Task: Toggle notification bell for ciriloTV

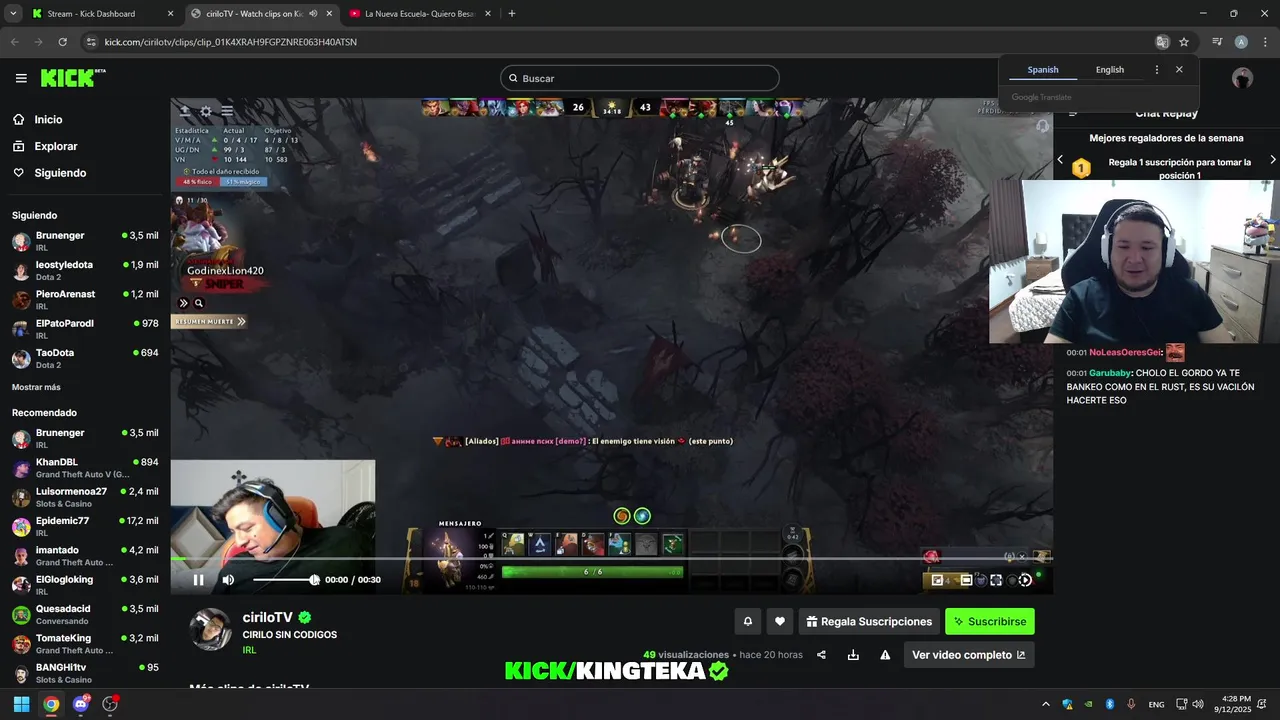Action: click(x=747, y=622)
